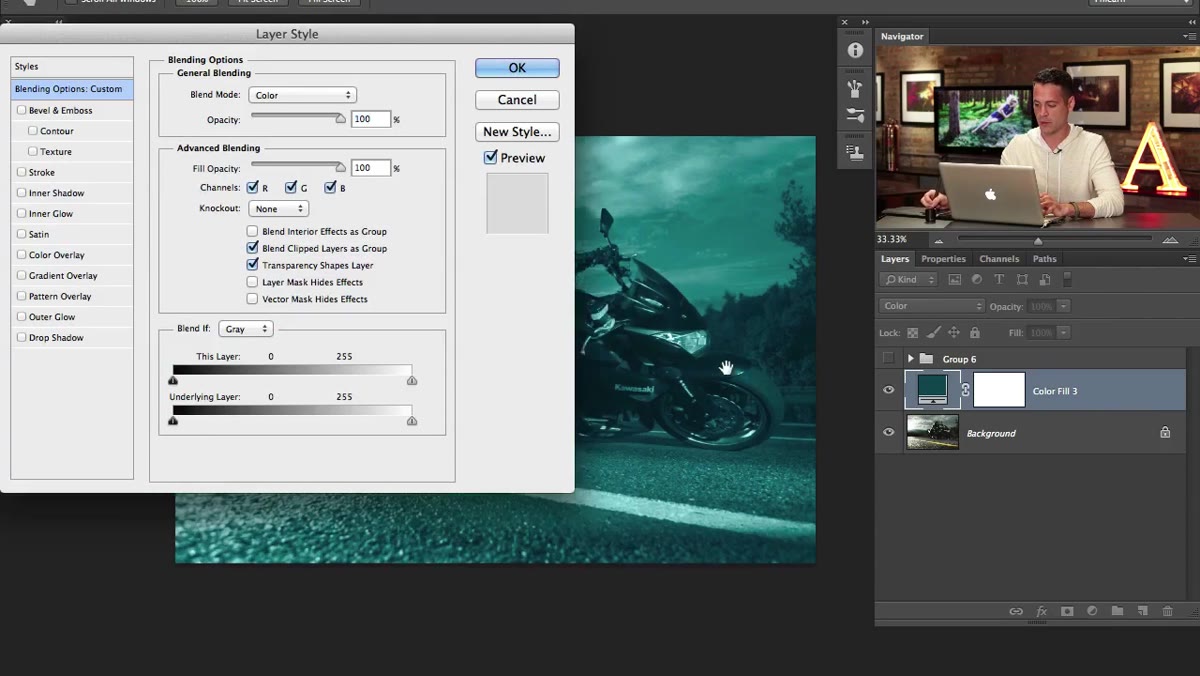Click the New fill or adjustment layer icon
The height and width of the screenshot is (676, 1200).
tap(1092, 611)
